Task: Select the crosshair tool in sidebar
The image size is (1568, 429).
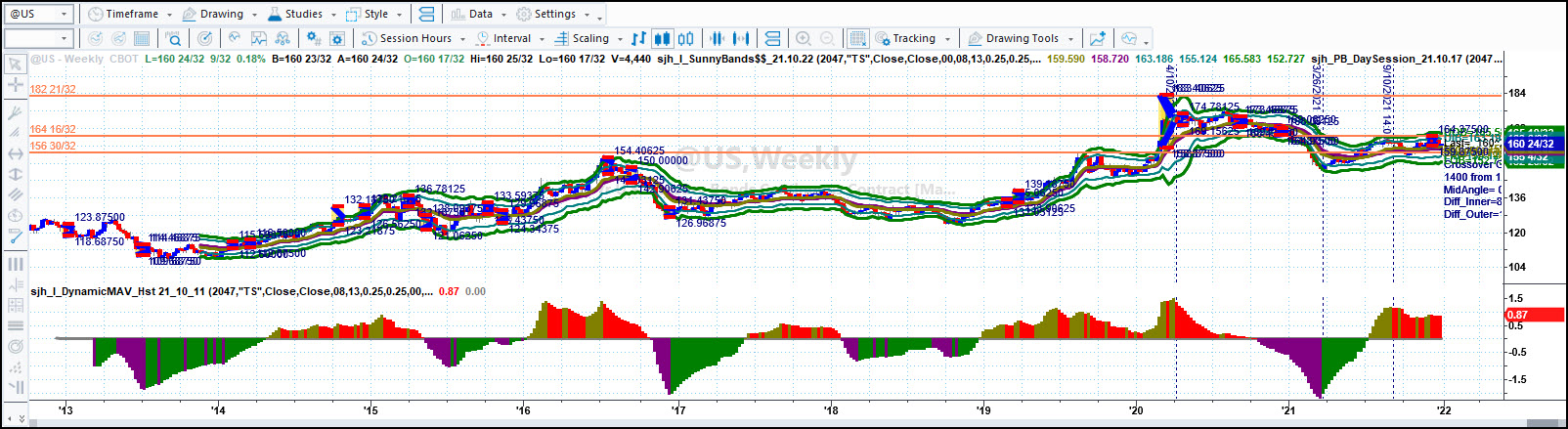Action: point(15,85)
